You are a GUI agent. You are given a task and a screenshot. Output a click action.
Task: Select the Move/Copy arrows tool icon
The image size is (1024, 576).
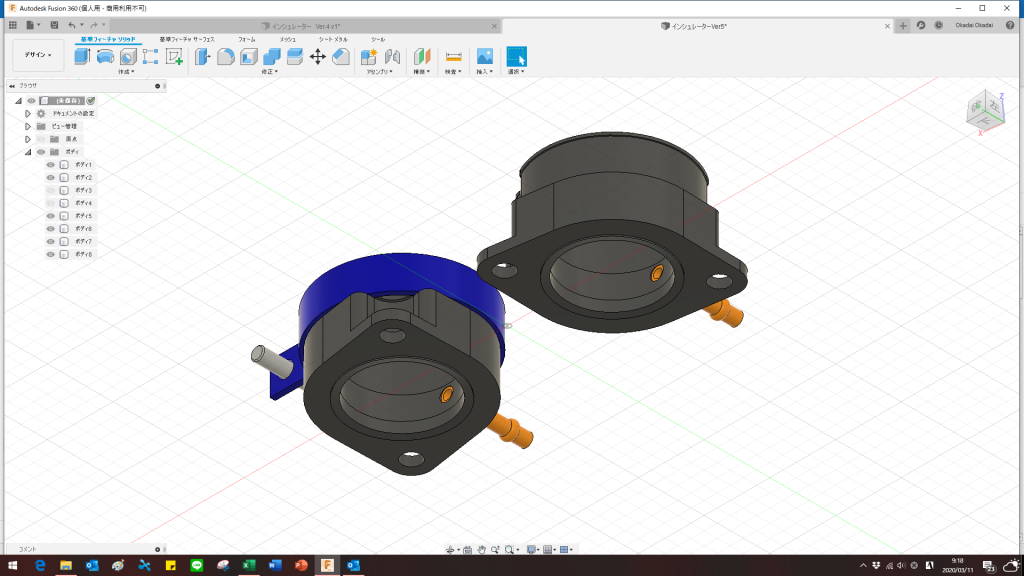(x=318, y=56)
